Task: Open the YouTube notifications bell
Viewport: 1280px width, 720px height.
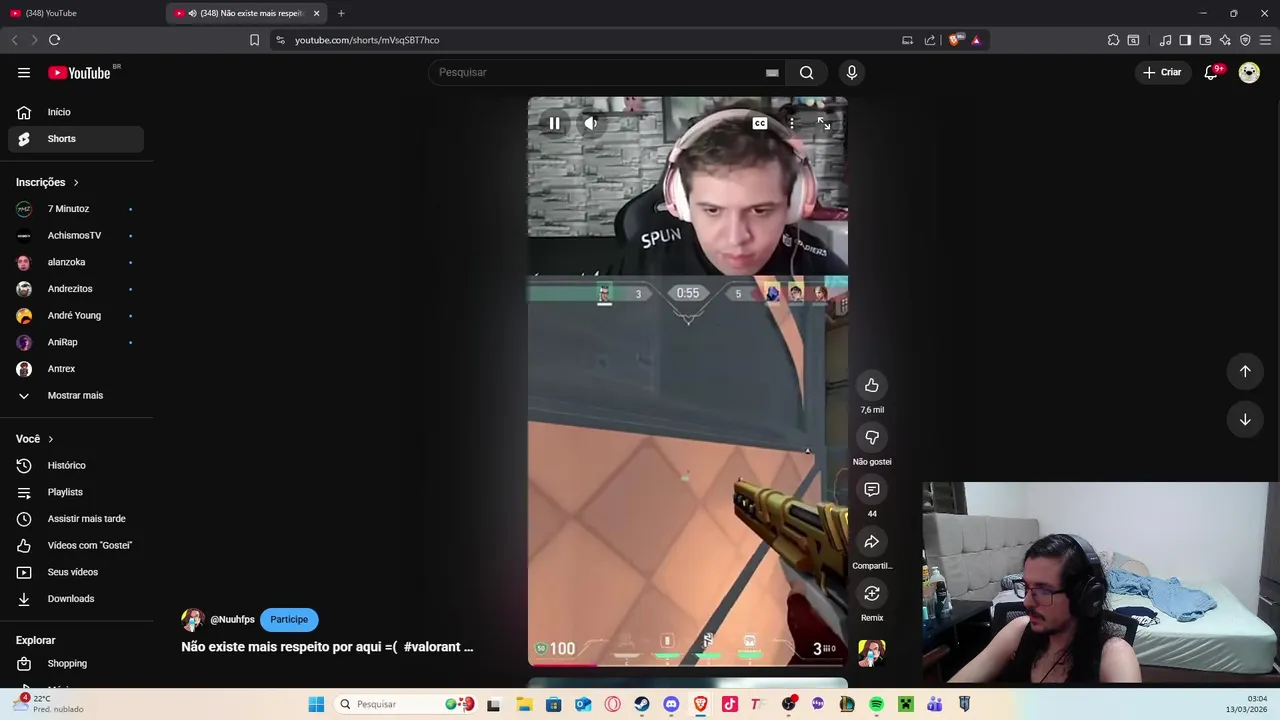Action: (x=1211, y=72)
